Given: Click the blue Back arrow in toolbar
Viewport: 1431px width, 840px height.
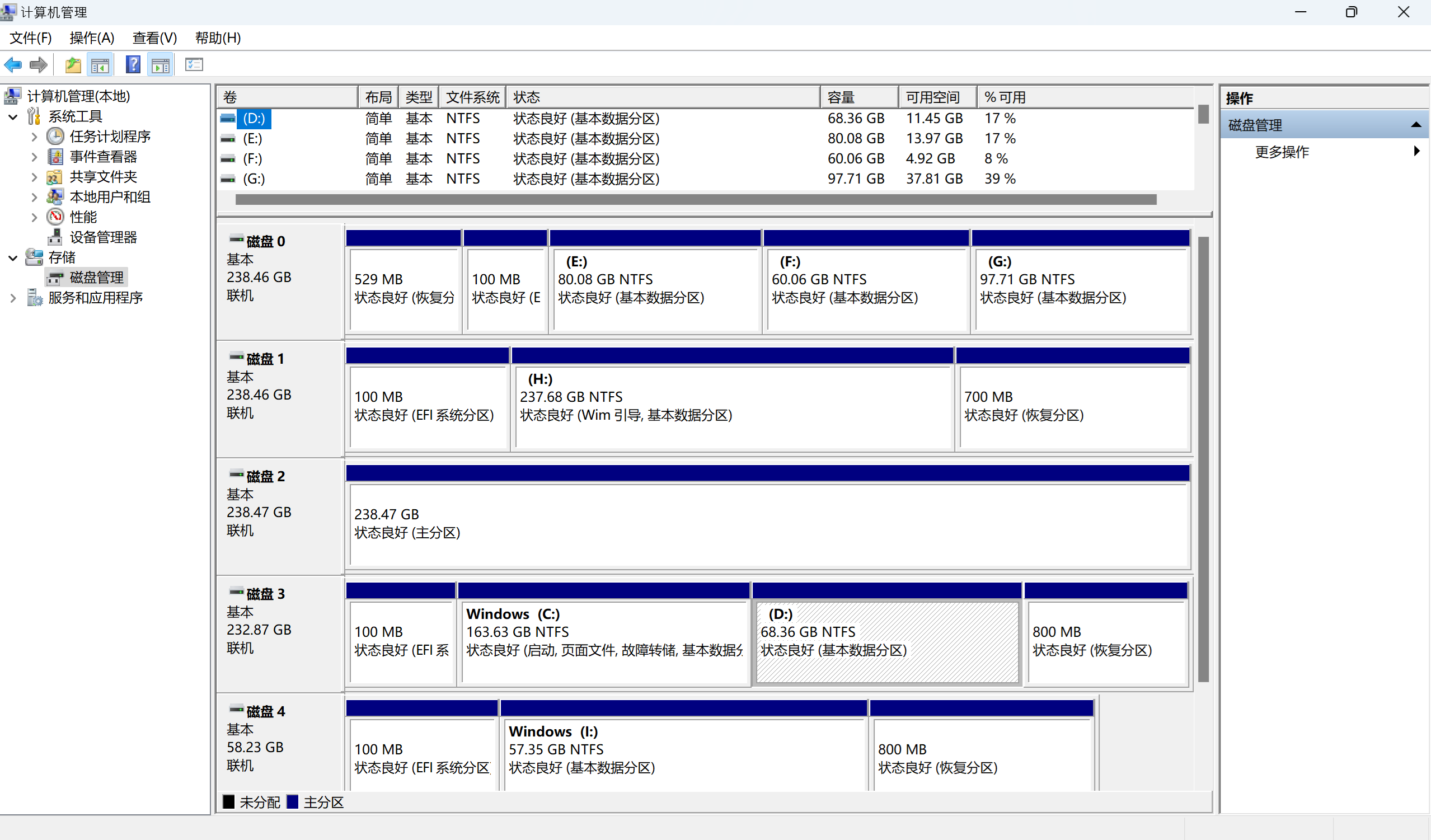Looking at the screenshot, I should coord(13,65).
